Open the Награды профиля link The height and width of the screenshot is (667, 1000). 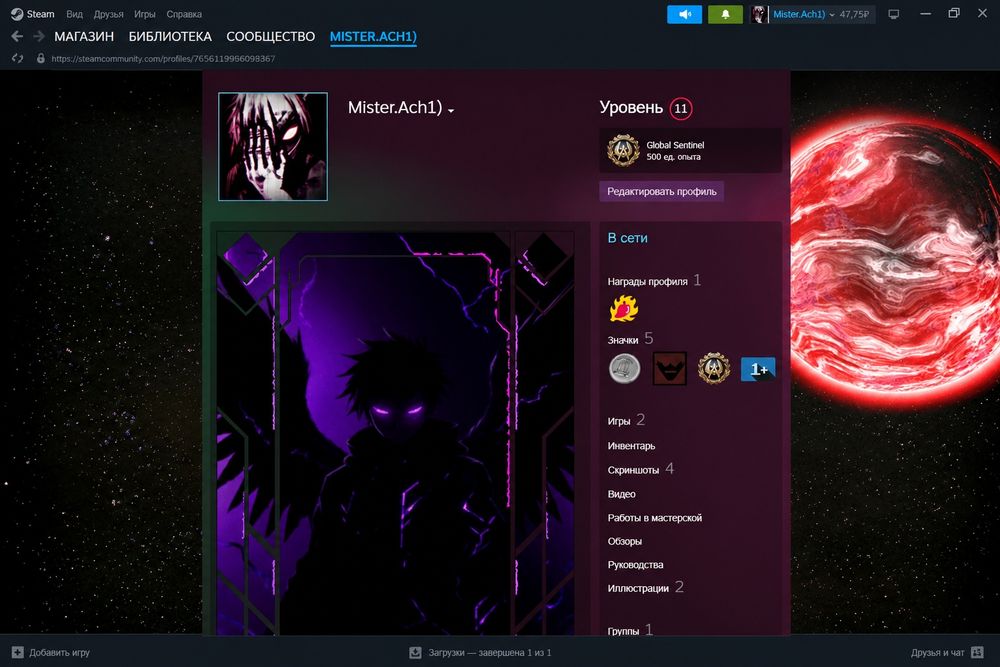click(x=647, y=281)
